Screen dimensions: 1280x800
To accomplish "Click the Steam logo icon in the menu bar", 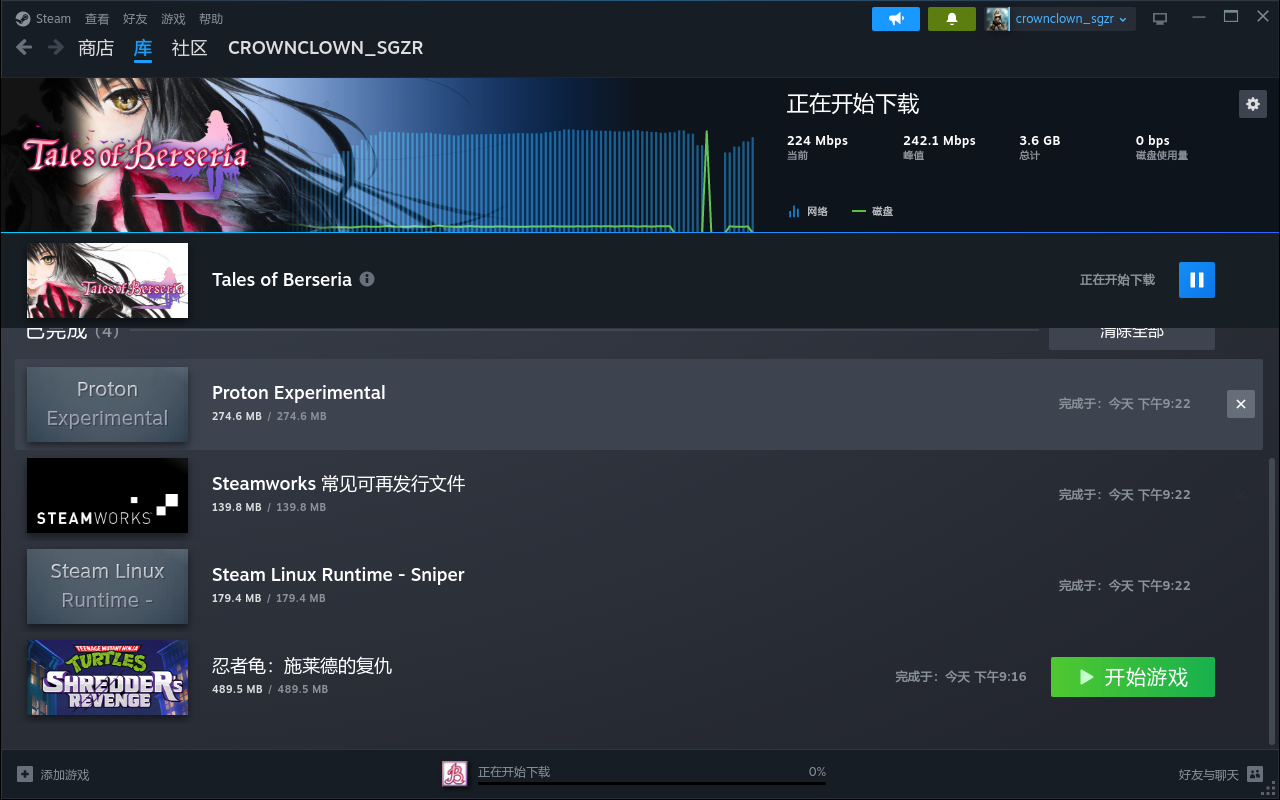I will tap(23, 19).
